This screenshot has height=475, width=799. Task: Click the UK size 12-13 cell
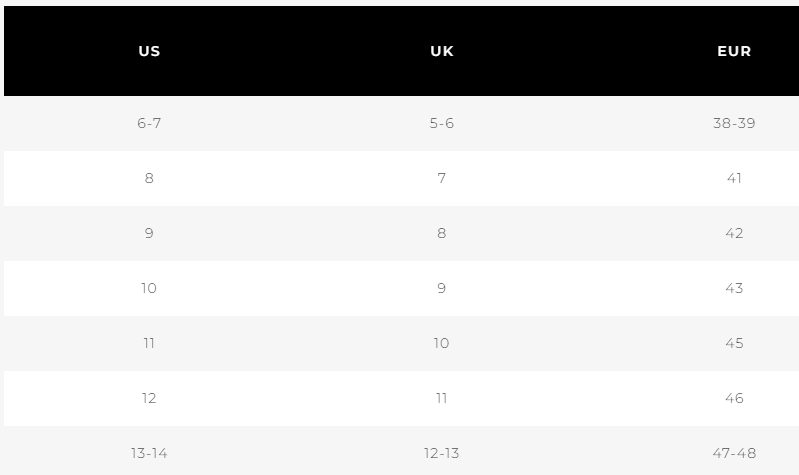coord(442,453)
